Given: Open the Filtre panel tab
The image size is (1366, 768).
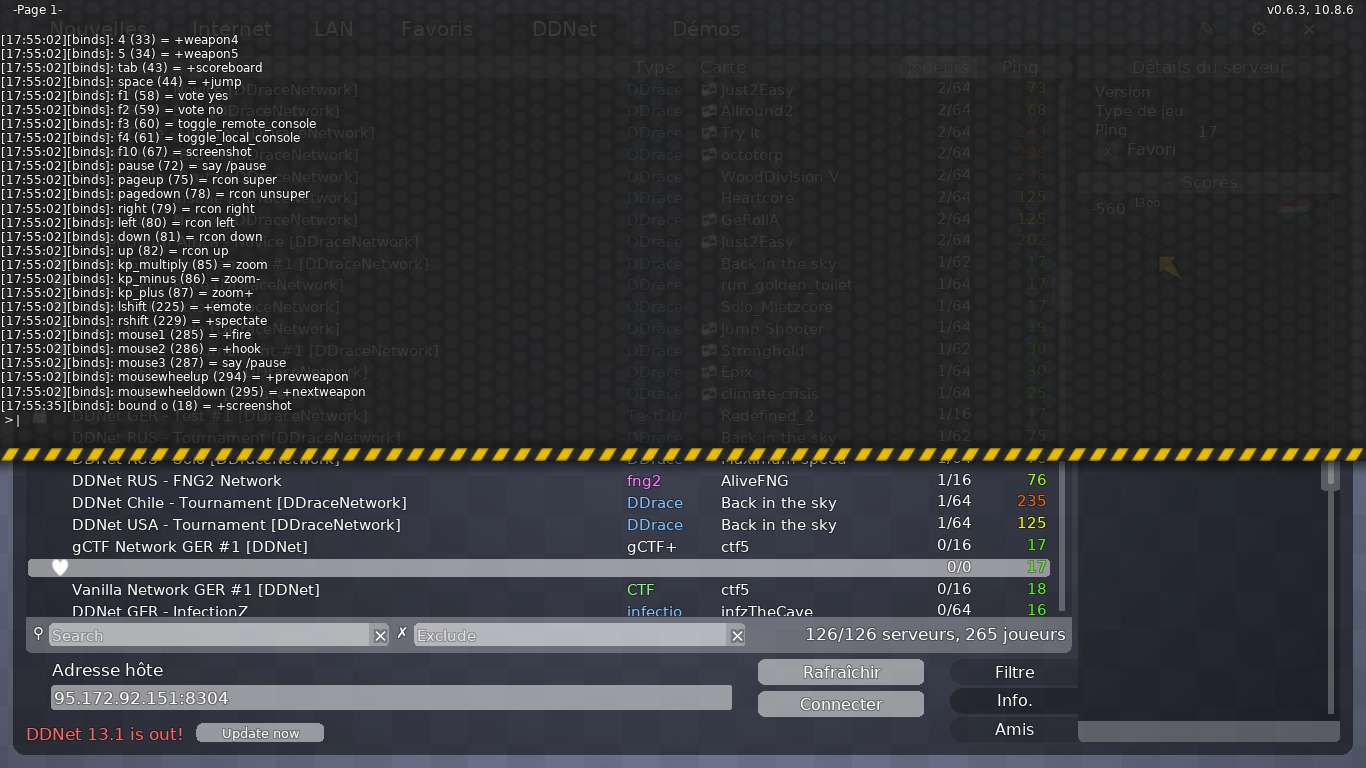Looking at the screenshot, I should coord(1013,671).
